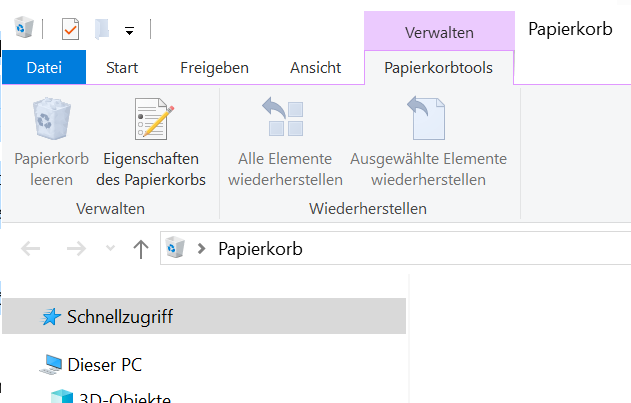This screenshot has height=403, width=631.
Task: Expand the address bar chevron before Papierkorb
Action: pyautogui.click(x=202, y=249)
